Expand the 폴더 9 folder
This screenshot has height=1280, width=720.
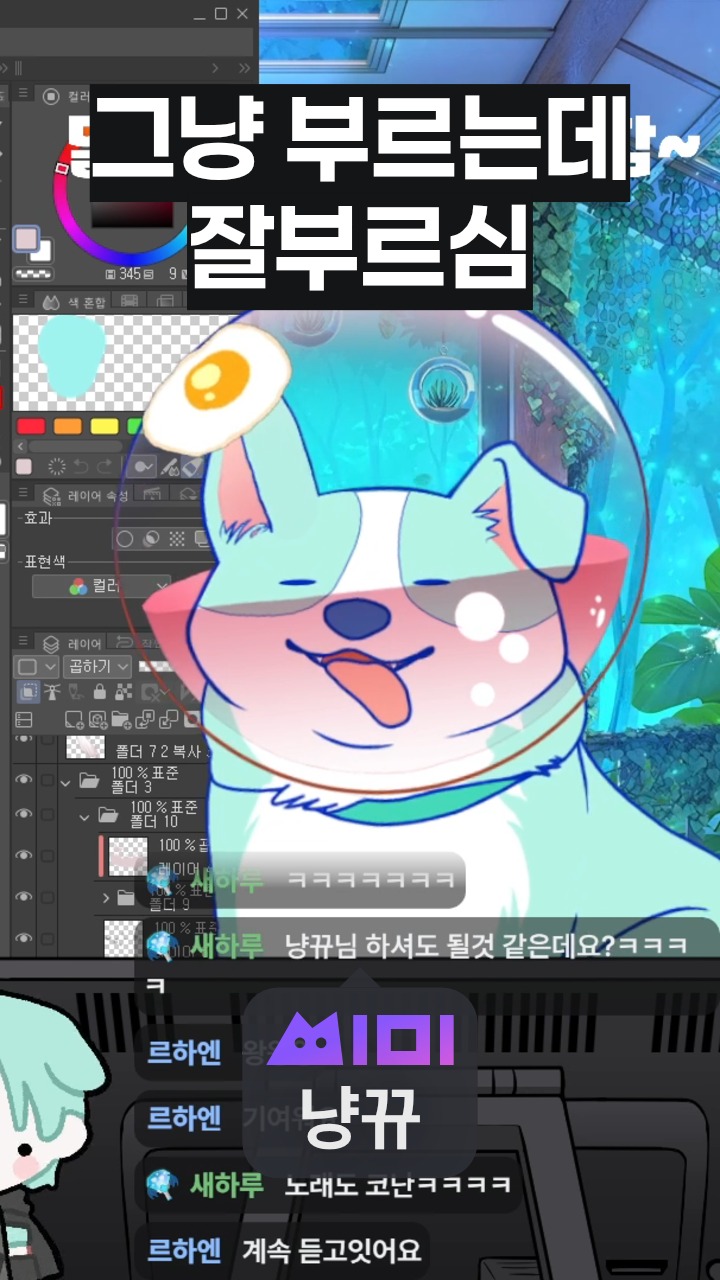(x=106, y=898)
